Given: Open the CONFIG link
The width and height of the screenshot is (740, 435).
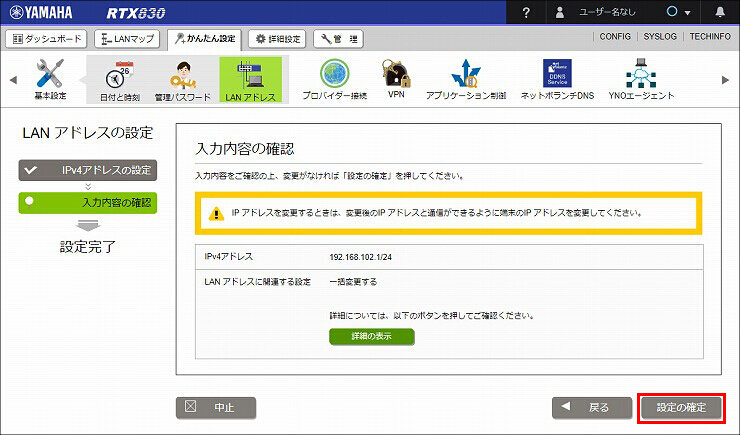Looking at the screenshot, I should 615,36.
